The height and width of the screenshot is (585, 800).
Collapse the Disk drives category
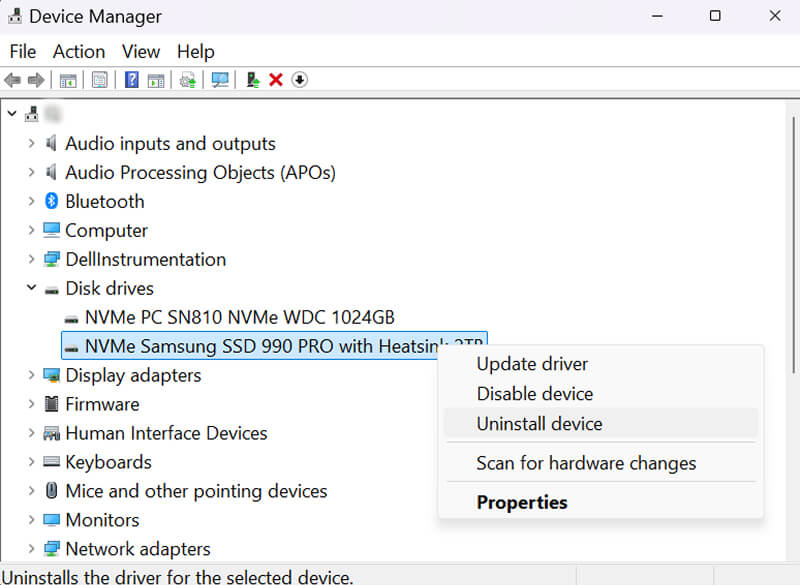click(32, 288)
